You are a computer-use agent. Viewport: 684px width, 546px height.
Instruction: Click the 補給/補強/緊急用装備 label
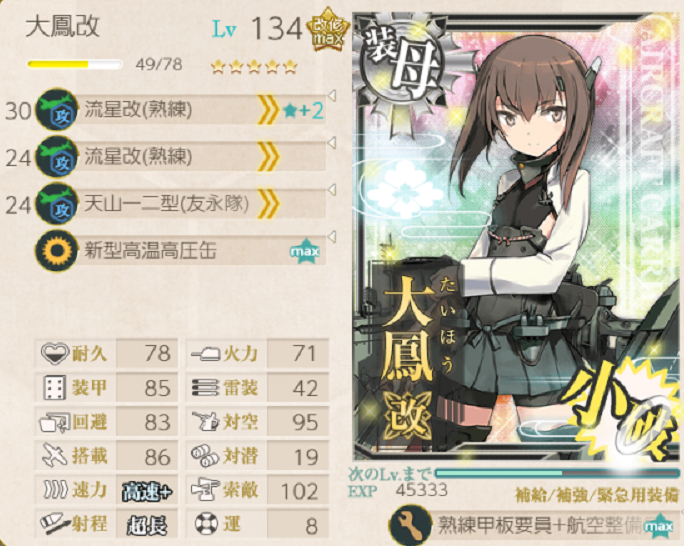pyautogui.click(x=596, y=495)
